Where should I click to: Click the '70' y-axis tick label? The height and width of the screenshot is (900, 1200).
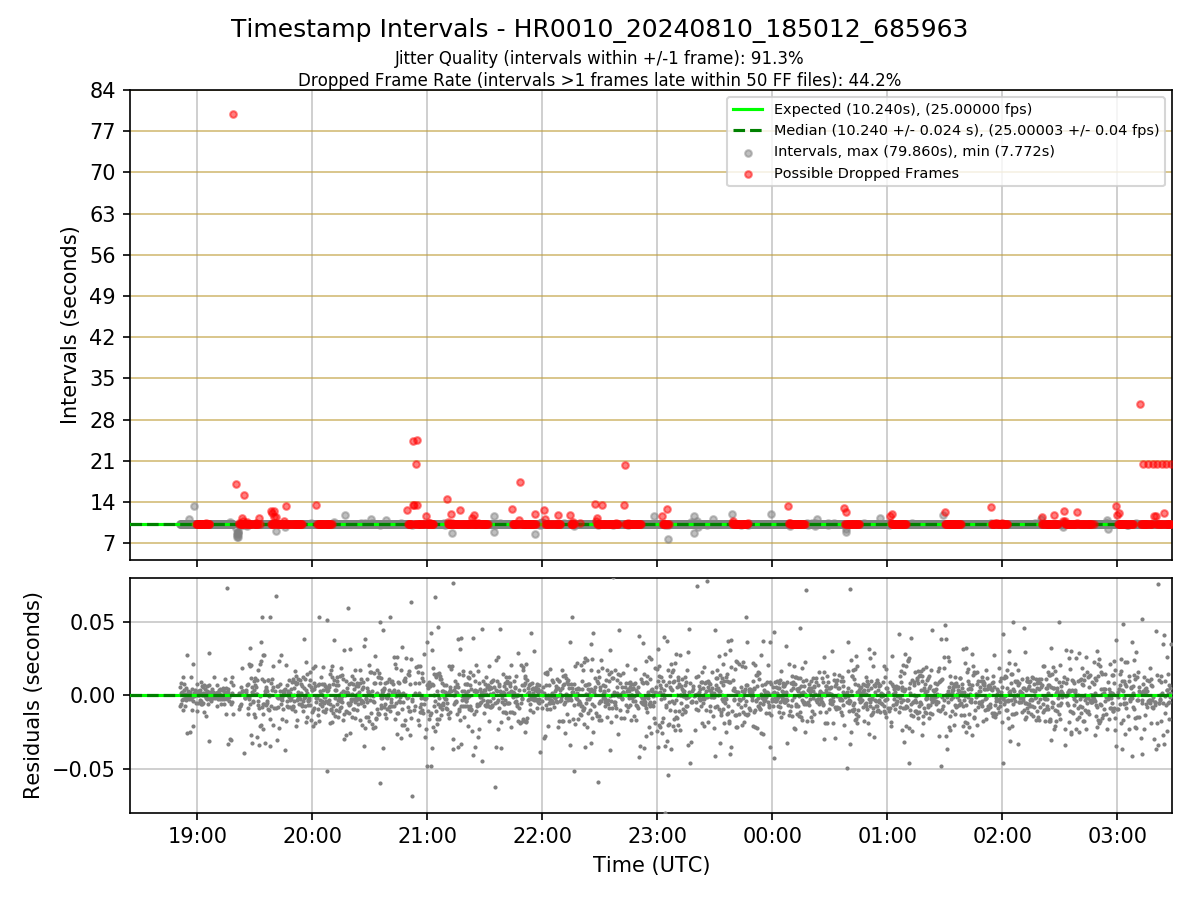105,172
